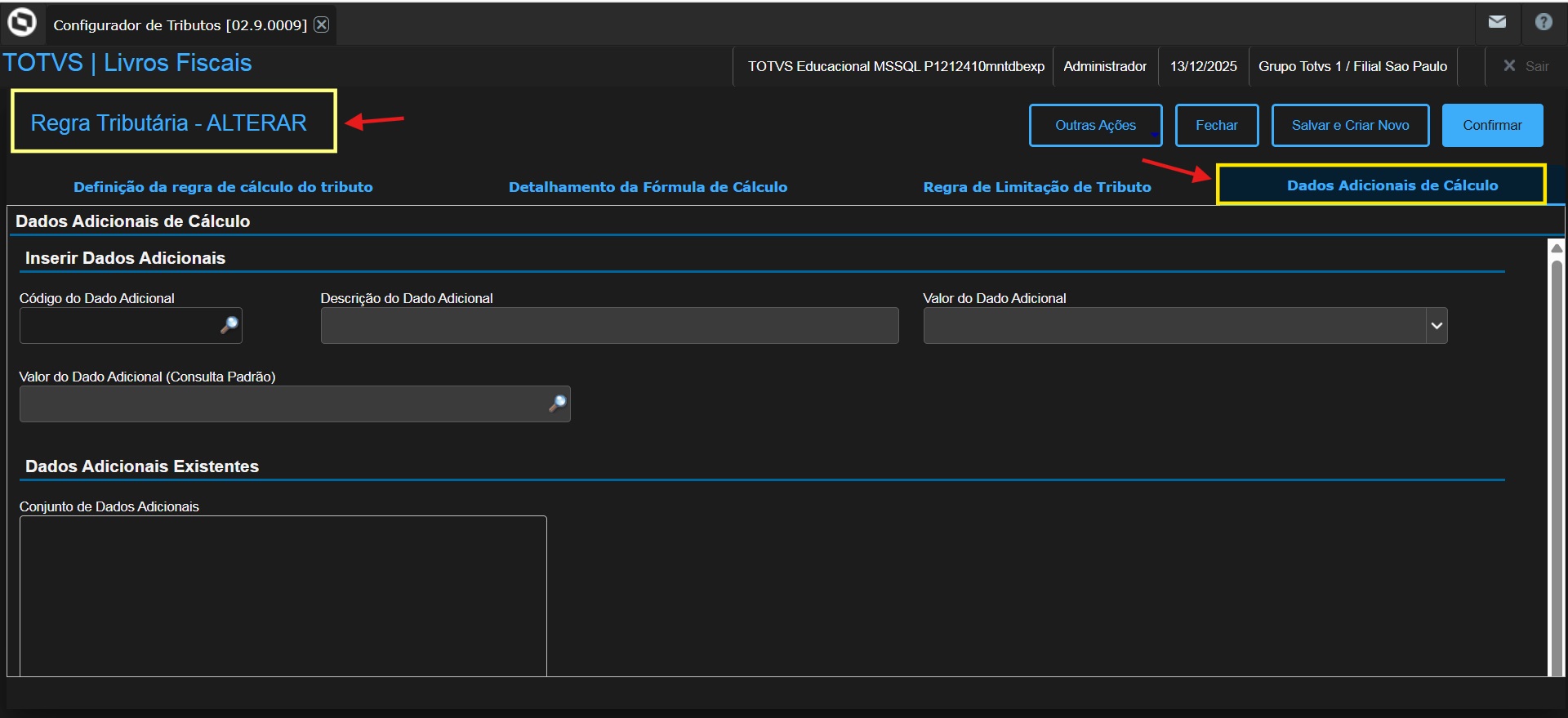The image size is (1568, 718).
Task: Click Grupo Totvs 1 / Filial Sao Paulo
Action: point(1352,66)
